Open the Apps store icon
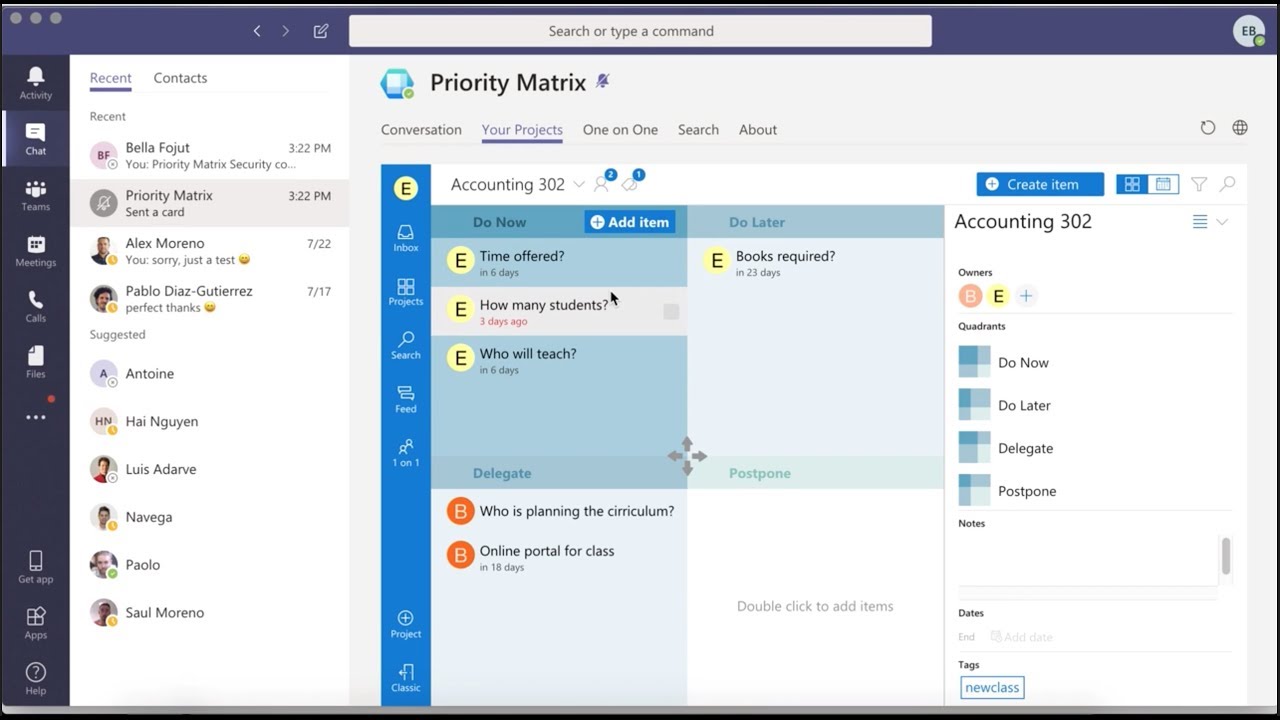The image size is (1280, 720). pyautogui.click(x=35, y=622)
